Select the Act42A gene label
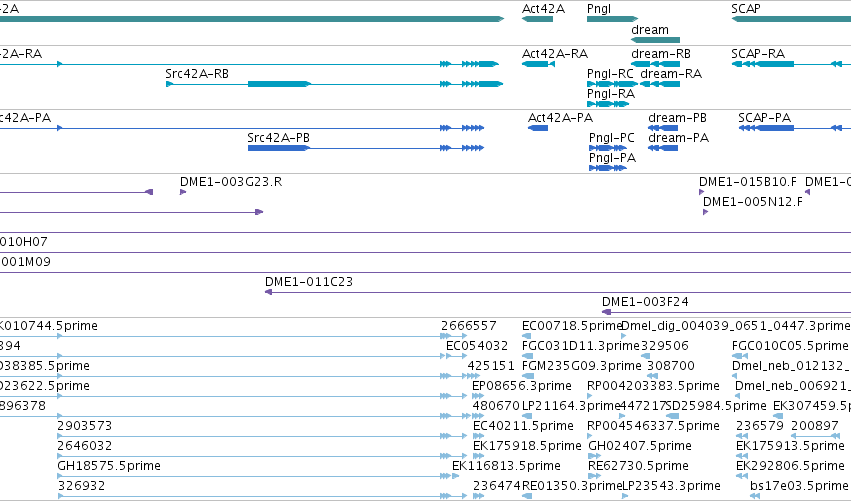Viewport: 851px width, 501px height. click(x=543, y=9)
